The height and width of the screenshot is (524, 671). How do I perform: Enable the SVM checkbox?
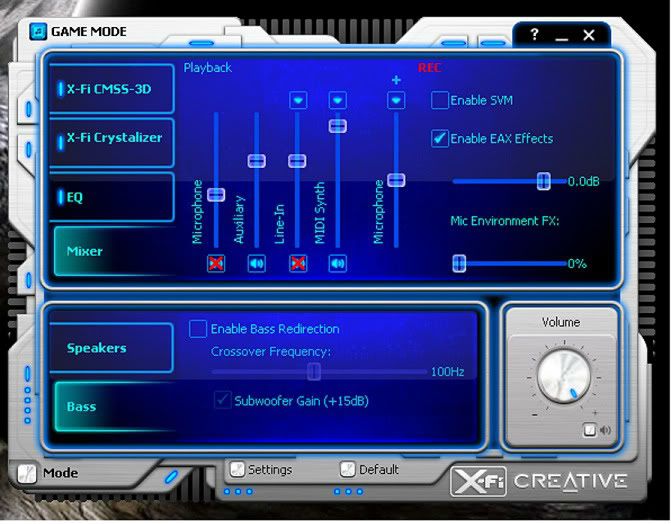440,100
